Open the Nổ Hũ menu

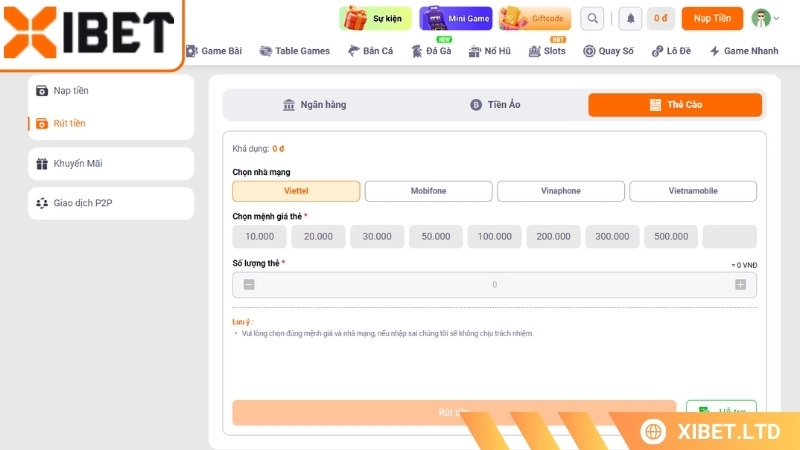pyautogui.click(x=490, y=51)
